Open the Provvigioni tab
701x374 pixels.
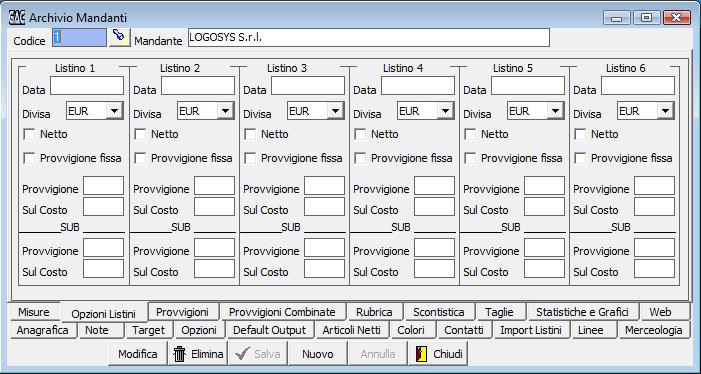(182, 312)
